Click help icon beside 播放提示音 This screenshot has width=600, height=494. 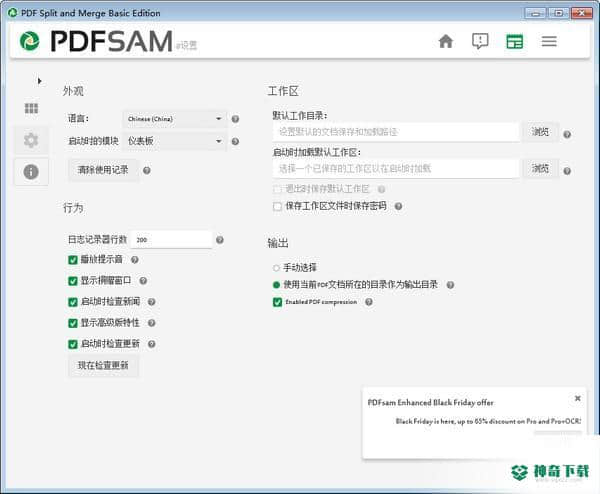pyautogui.click(x=135, y=260)
